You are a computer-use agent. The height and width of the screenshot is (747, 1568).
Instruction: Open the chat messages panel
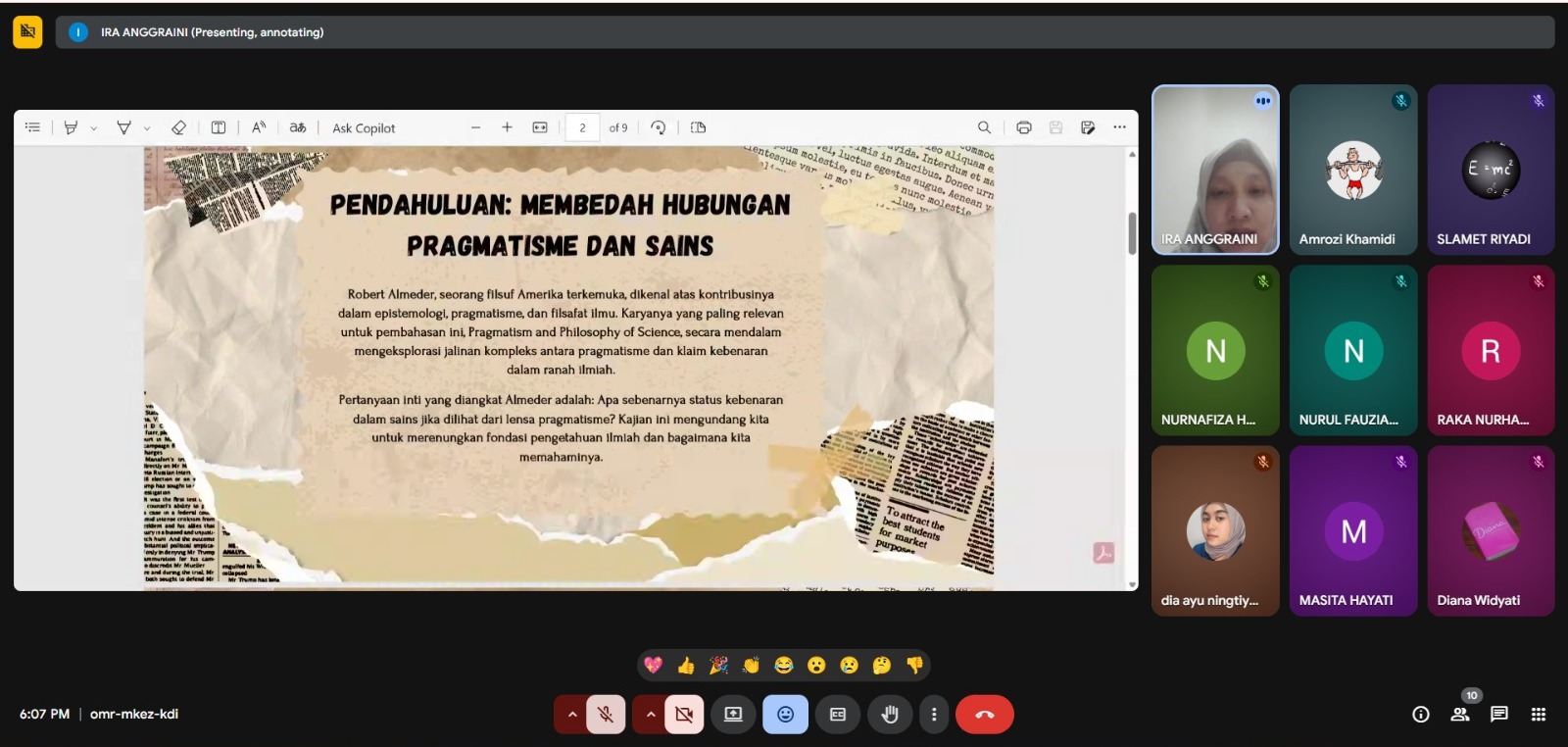coord(1498,715)
